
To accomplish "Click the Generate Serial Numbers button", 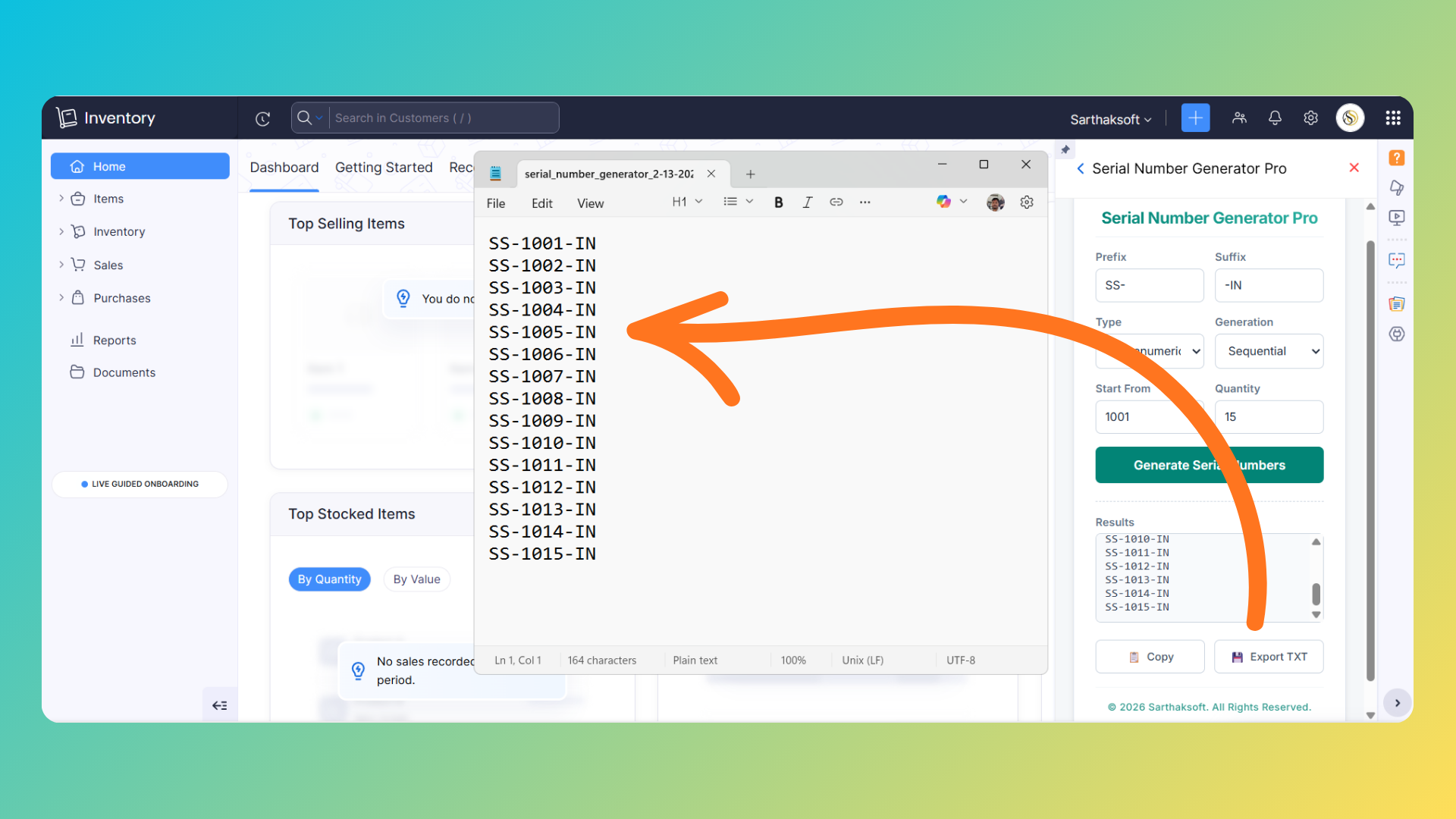I will coord(1209,465).
